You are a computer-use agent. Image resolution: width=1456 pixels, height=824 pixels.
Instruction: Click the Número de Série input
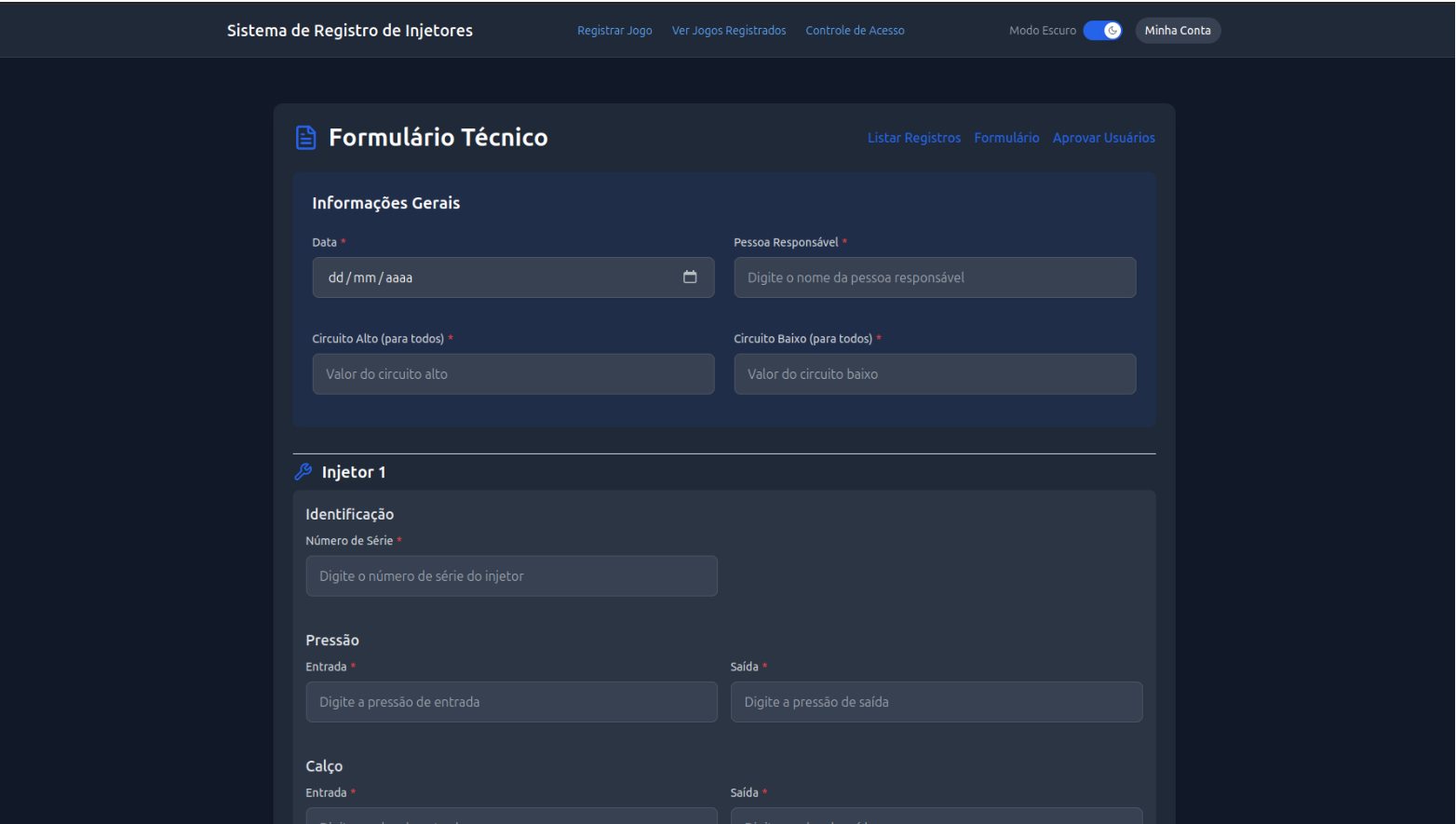pyautogui.click(x=511, y=576)
